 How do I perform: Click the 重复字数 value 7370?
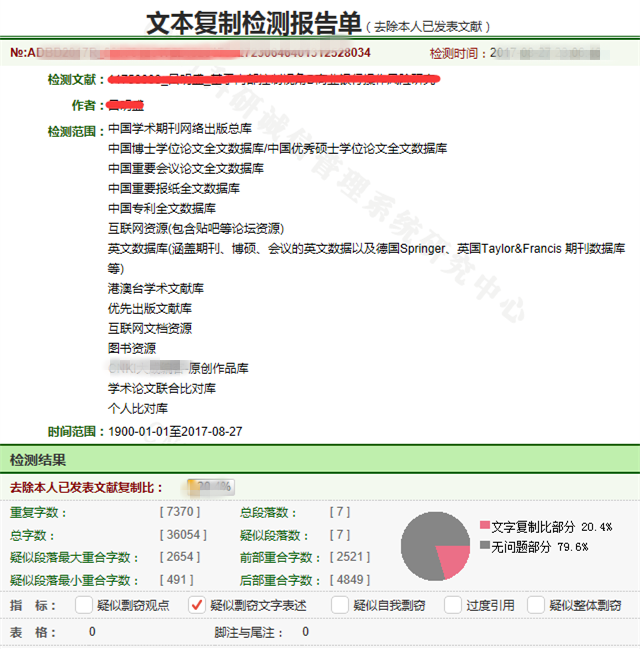(x=180, y=512)
